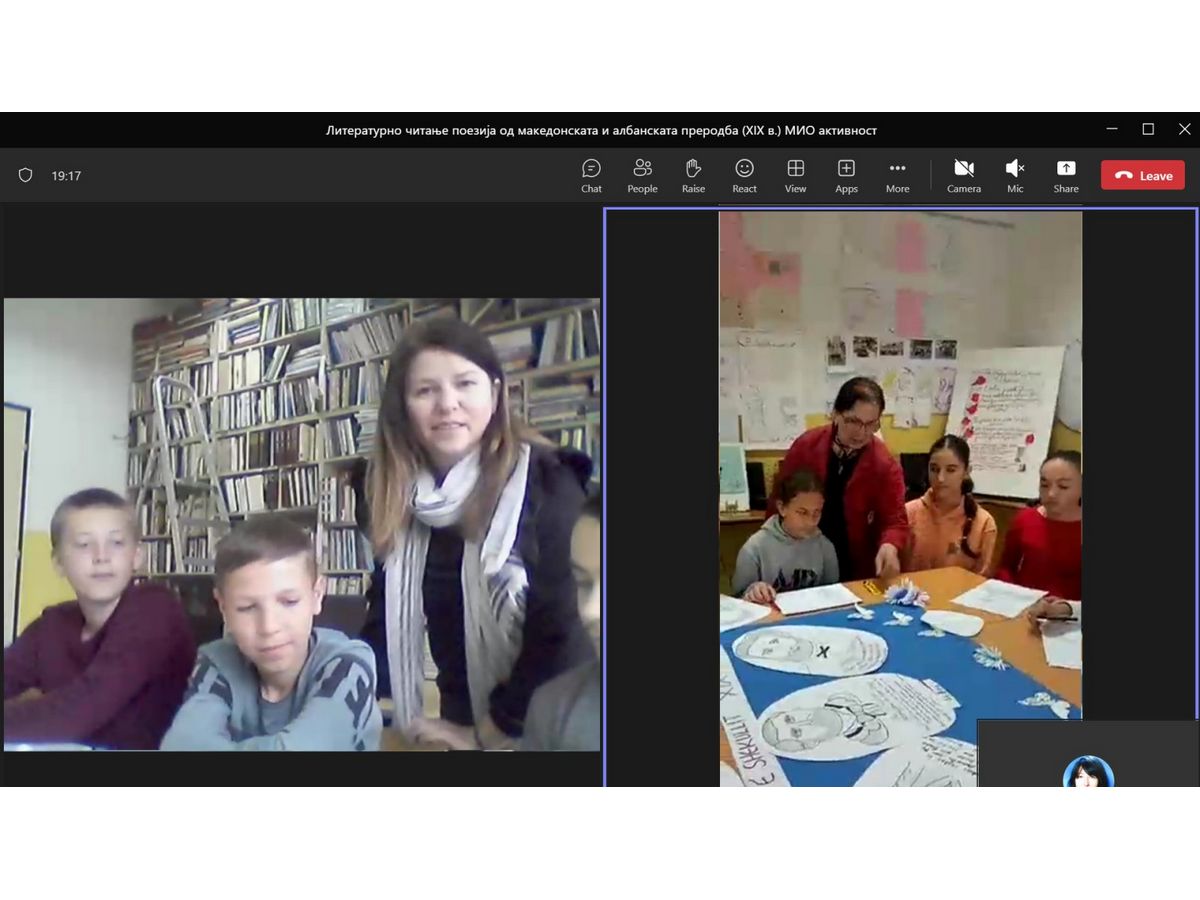Raise your hand in the meeting
Image resolution: width=1200 pixels, height=900 pixels.
pyautogui.click(x=693, y=175)
